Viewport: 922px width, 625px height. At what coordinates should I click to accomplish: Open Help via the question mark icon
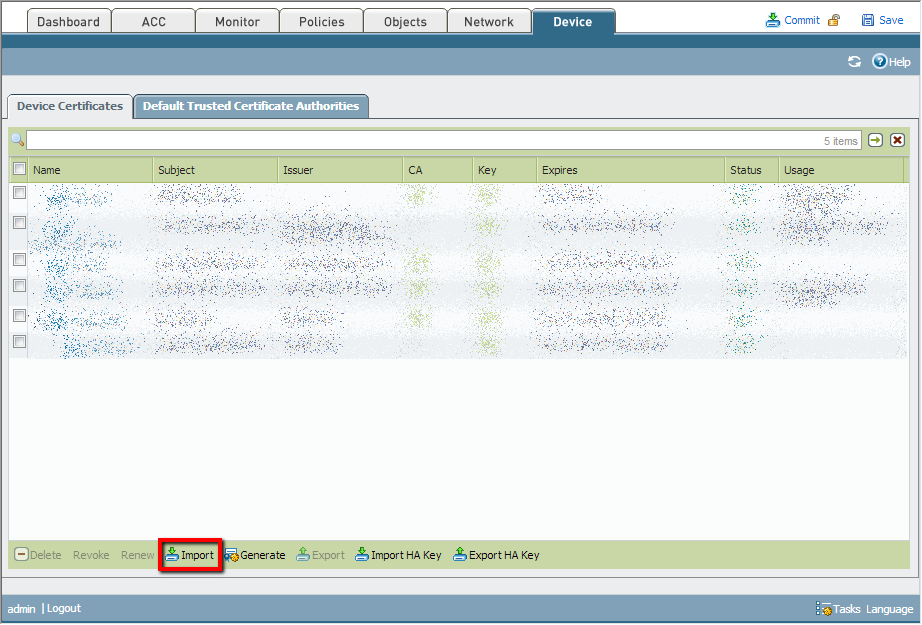(x=879, y=61)
